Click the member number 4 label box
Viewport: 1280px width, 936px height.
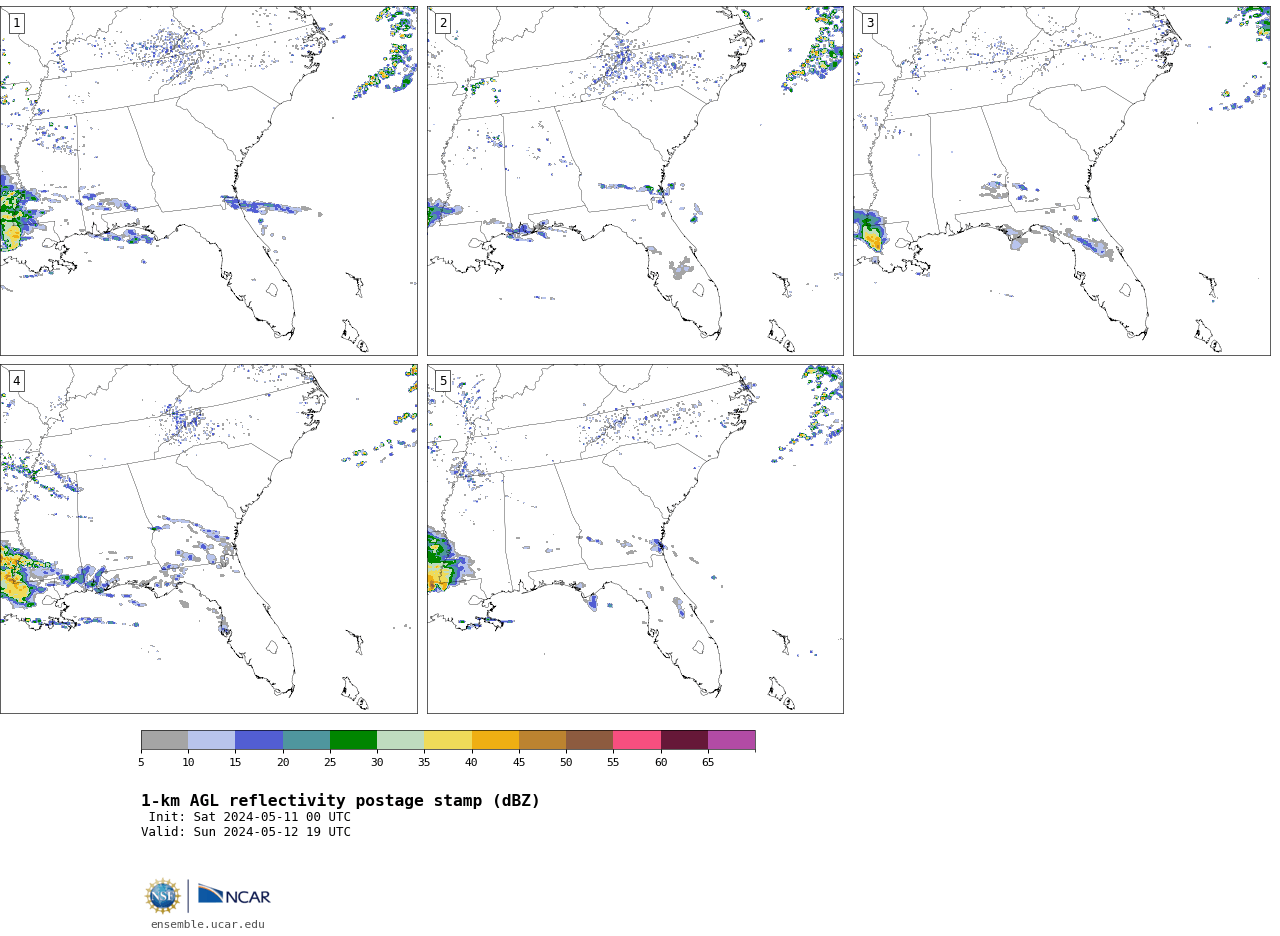click(x=16, y=381)
